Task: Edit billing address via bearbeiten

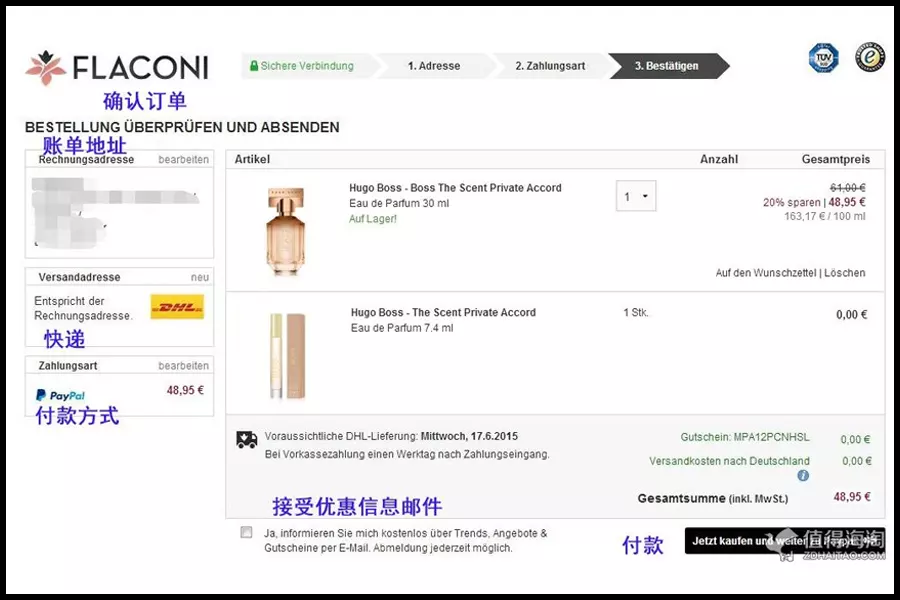Action: point(183,159)
